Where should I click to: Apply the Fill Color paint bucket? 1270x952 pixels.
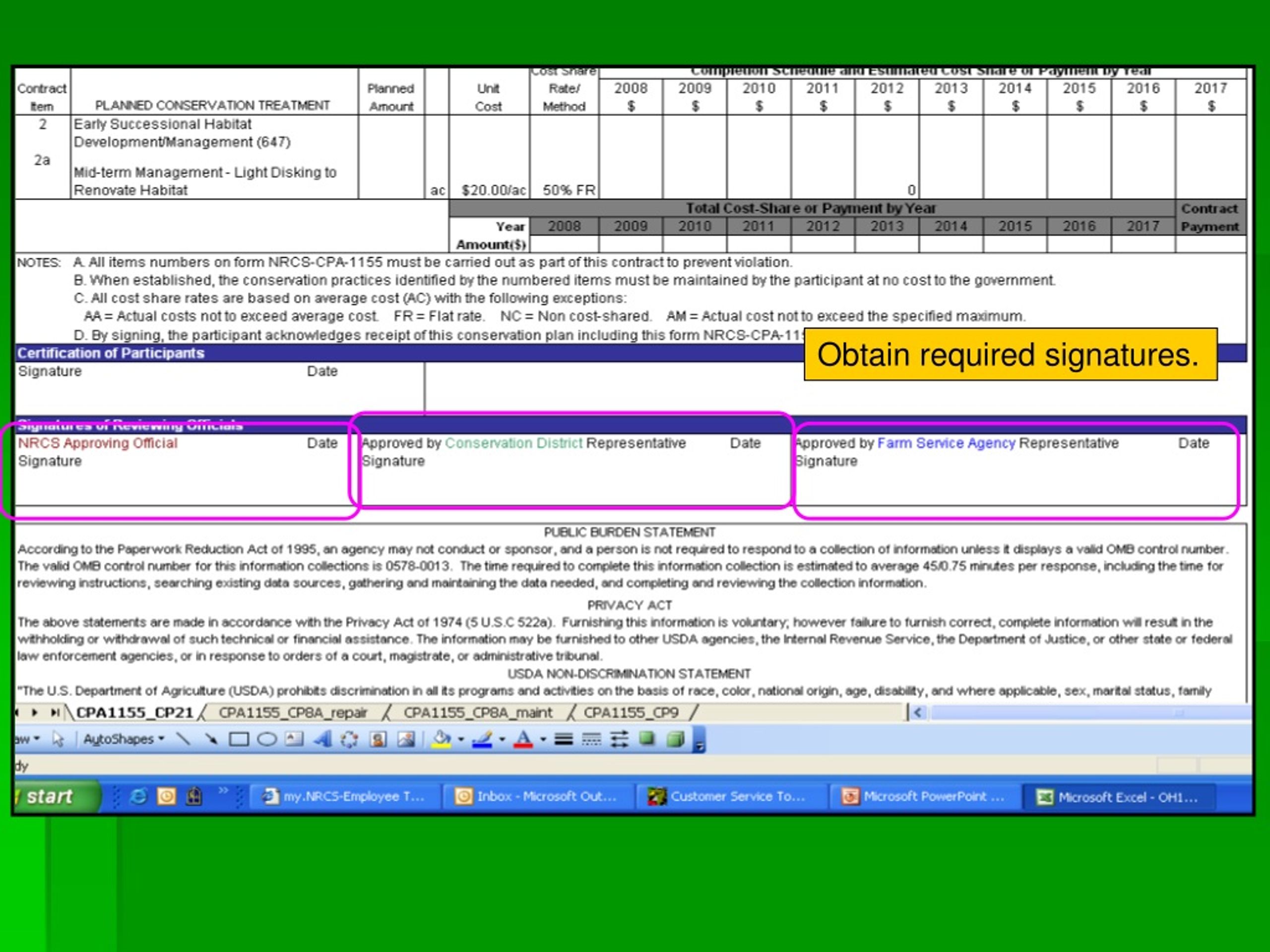pyautogui.click(x=442, y=739)
